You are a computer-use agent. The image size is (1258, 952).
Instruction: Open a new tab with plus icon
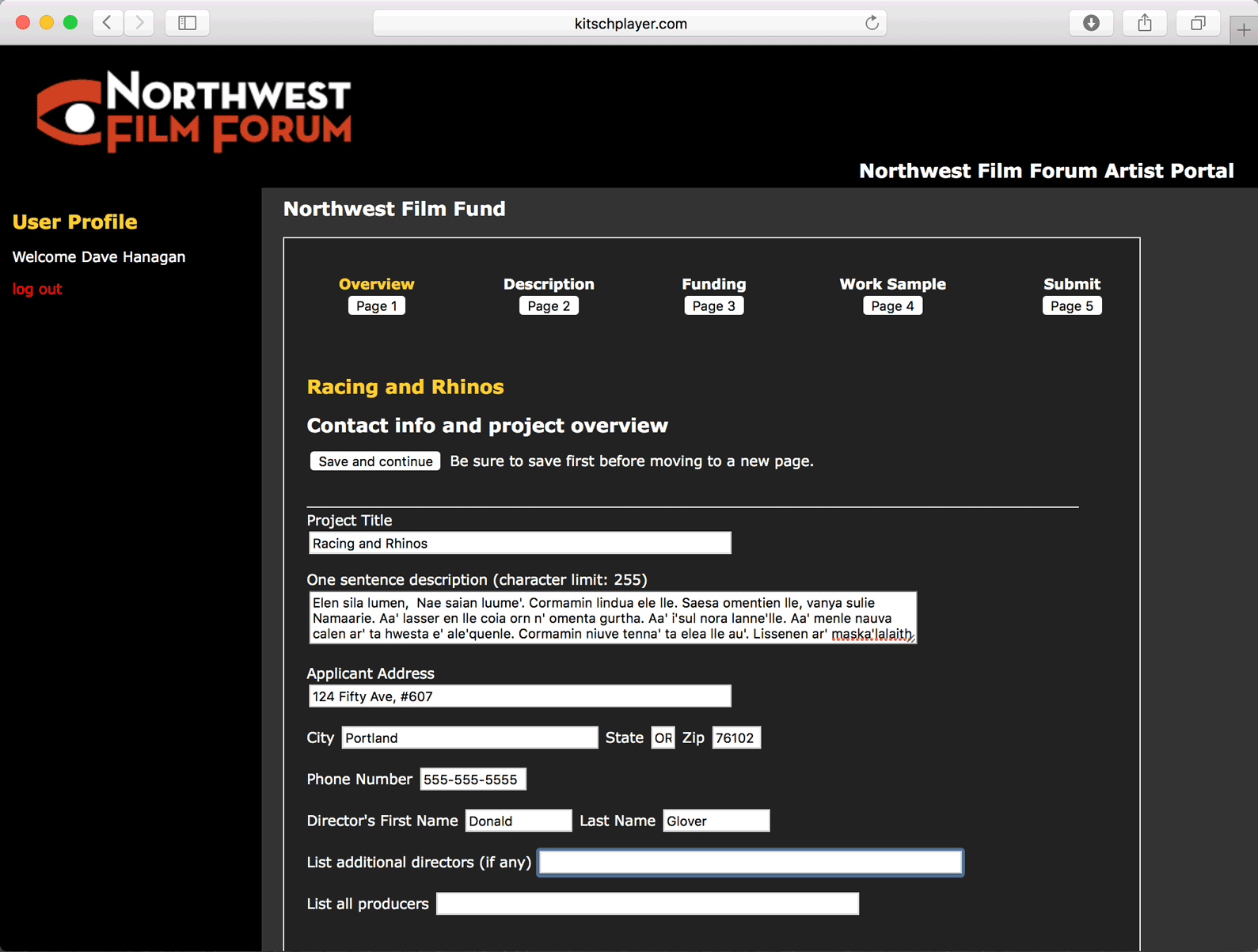click(x=1244, y=31)
